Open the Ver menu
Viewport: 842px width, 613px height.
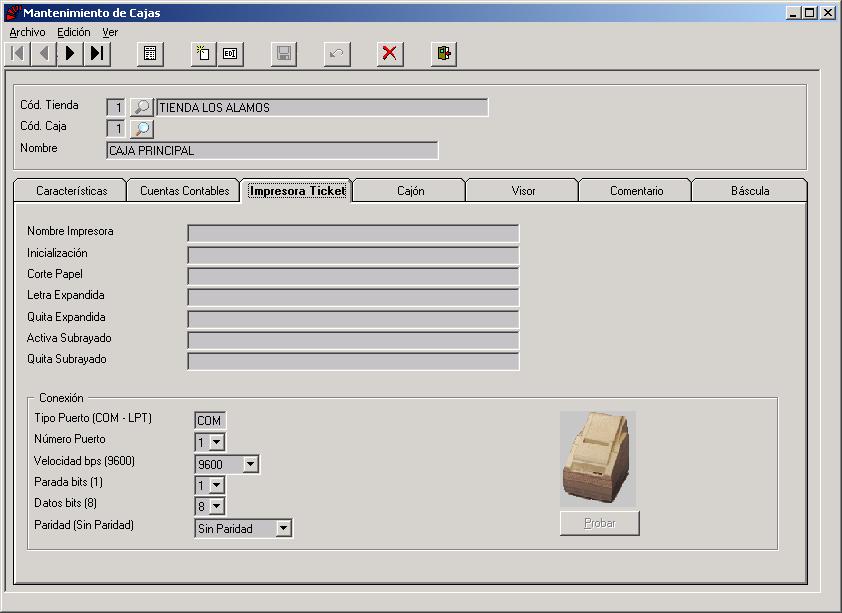pyautogui.click(x=110, y=32)
